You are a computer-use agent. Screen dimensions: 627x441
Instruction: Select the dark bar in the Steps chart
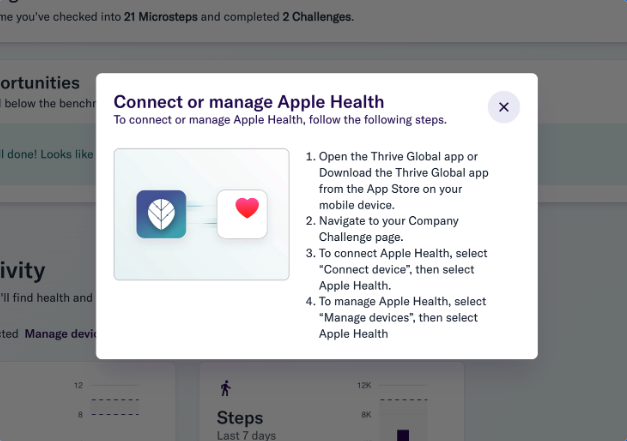403,435
